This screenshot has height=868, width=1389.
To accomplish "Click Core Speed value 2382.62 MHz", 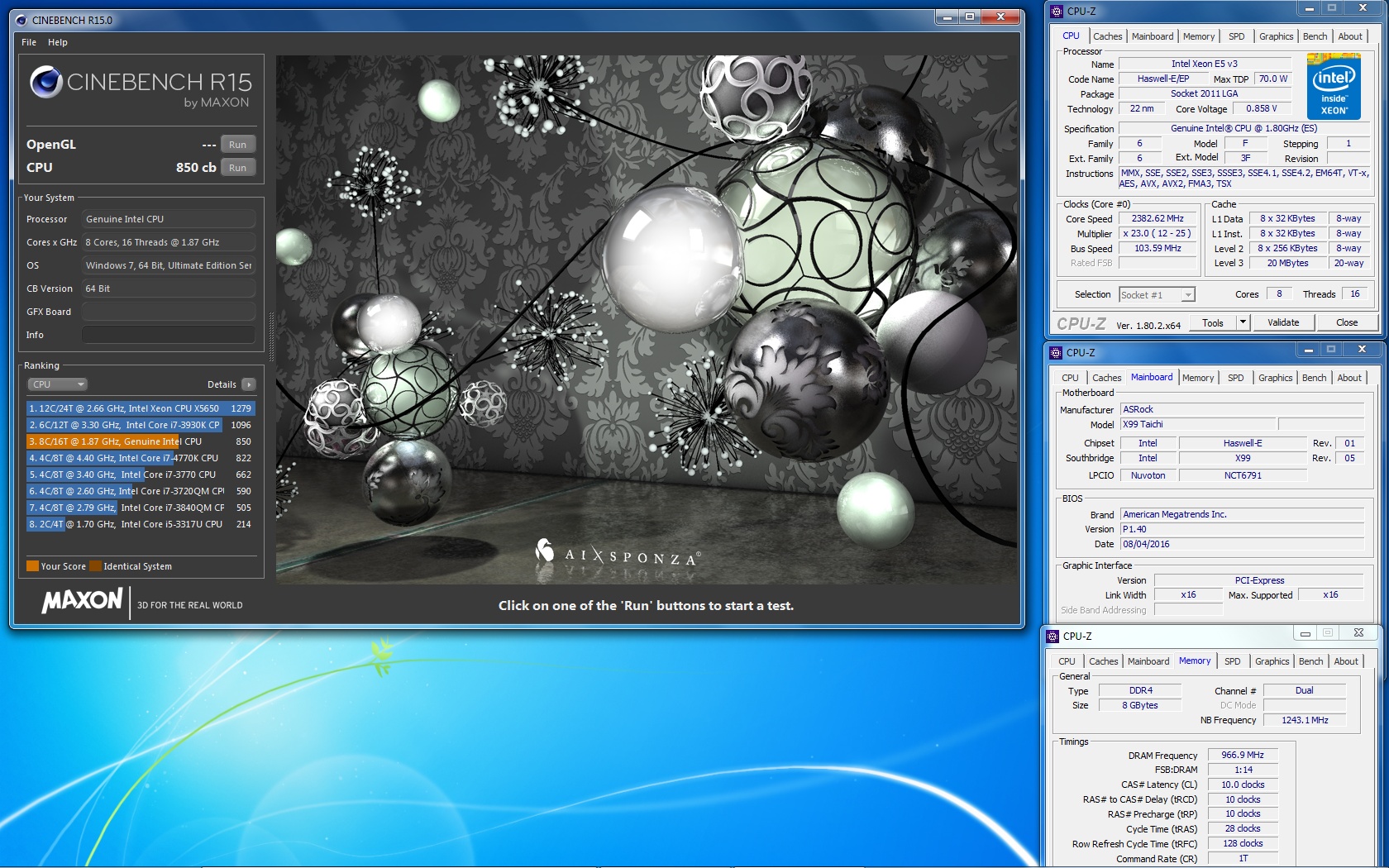I will tap(1157, 219).
